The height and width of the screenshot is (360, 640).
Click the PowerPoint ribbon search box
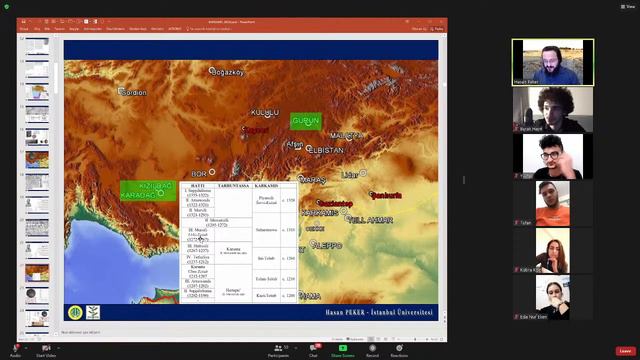pos(209,29)
